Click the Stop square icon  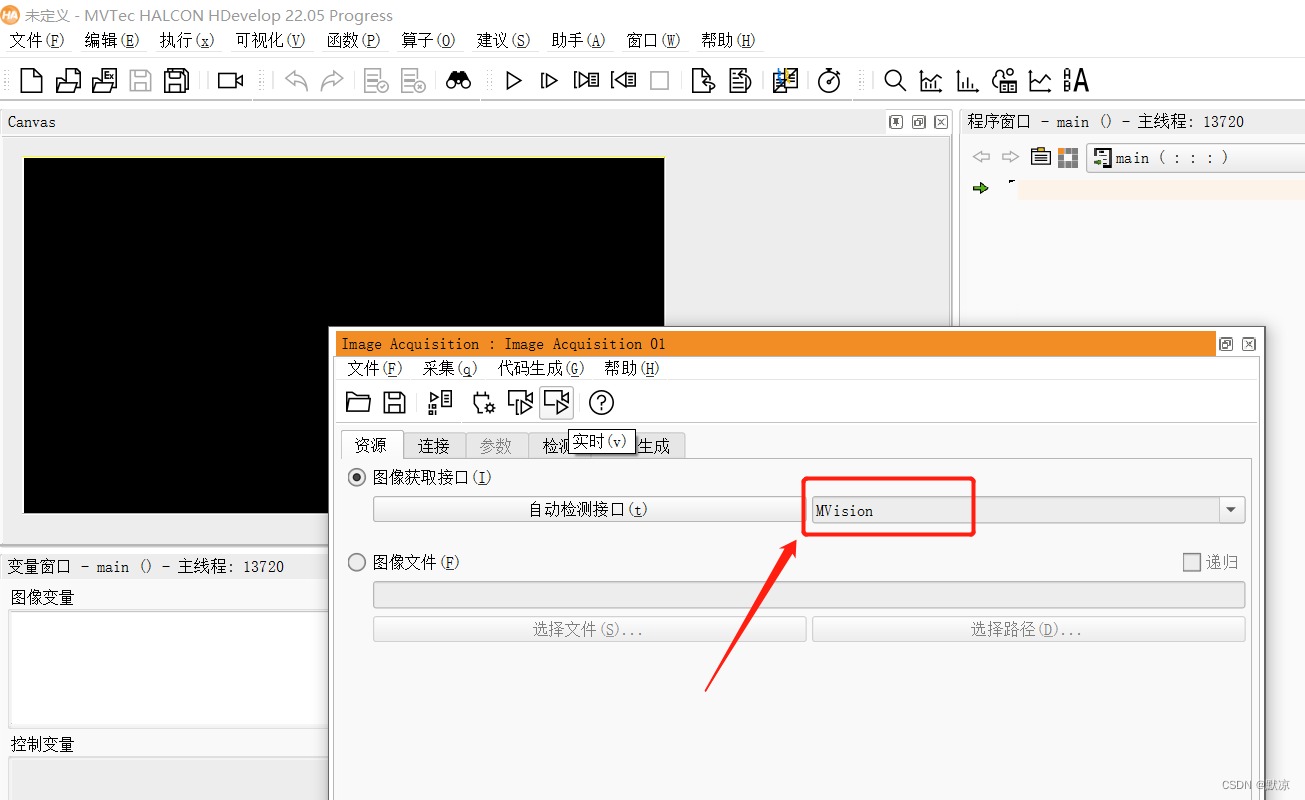(660, 81)
